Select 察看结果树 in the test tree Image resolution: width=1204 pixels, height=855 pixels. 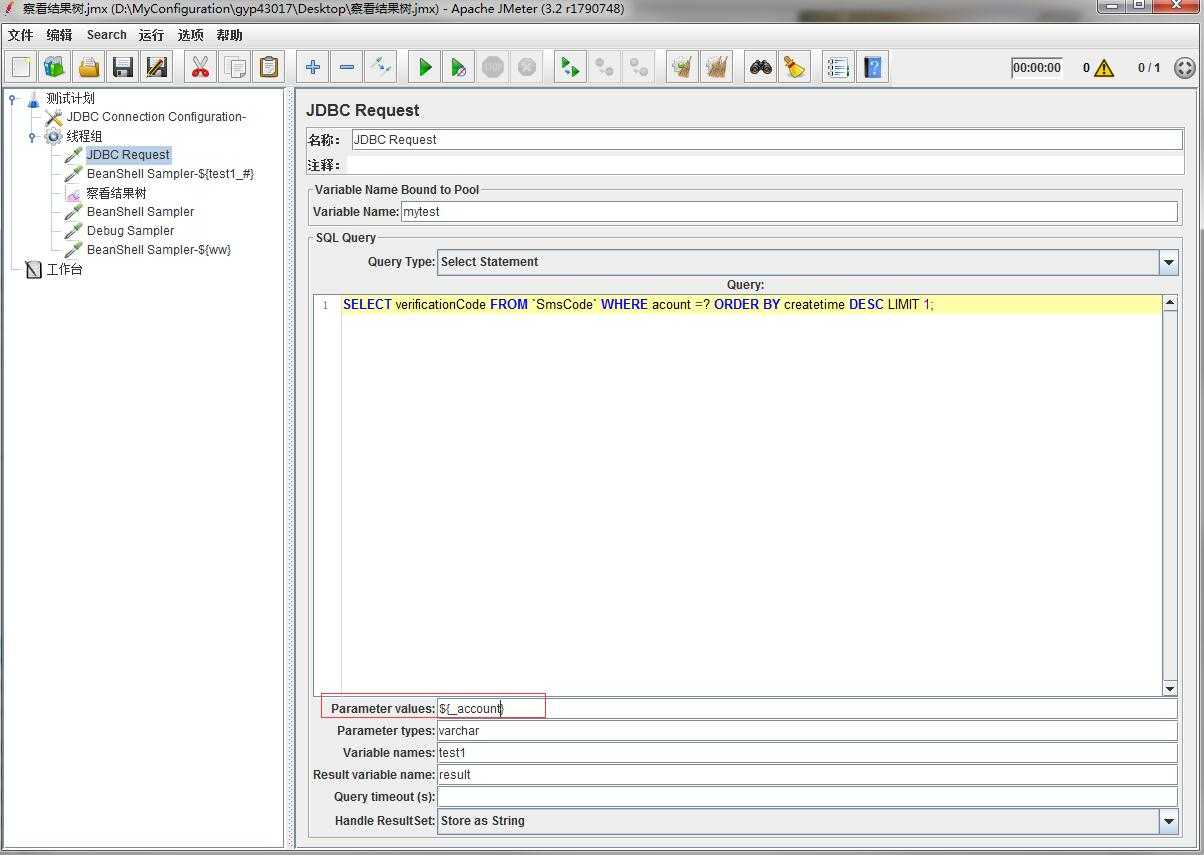[x=116, y=193]
